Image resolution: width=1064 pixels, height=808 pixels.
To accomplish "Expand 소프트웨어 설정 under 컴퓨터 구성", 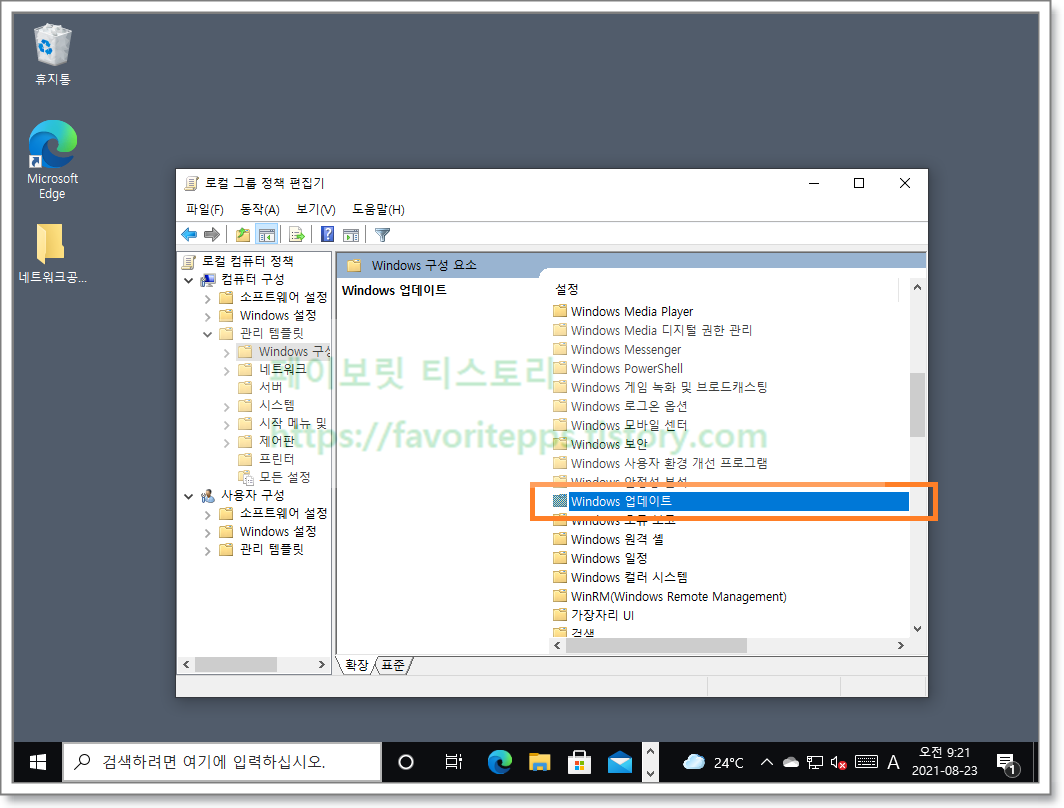I will [208, 298].
